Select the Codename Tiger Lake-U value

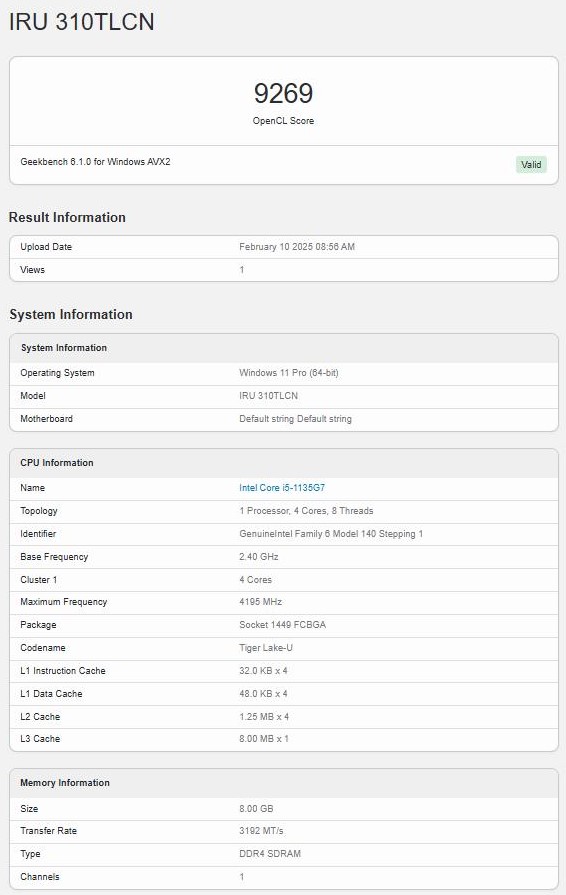(x=266, y=647)
